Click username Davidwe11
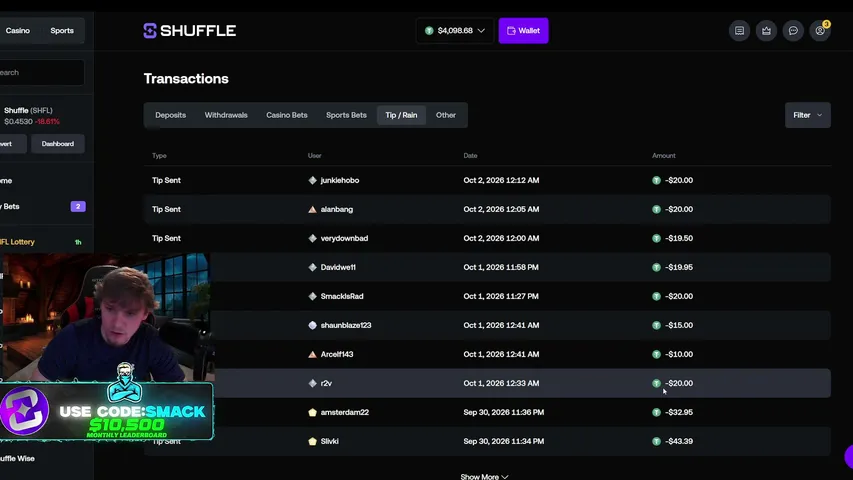Screen dimensions: 853x480 [338, 267]
